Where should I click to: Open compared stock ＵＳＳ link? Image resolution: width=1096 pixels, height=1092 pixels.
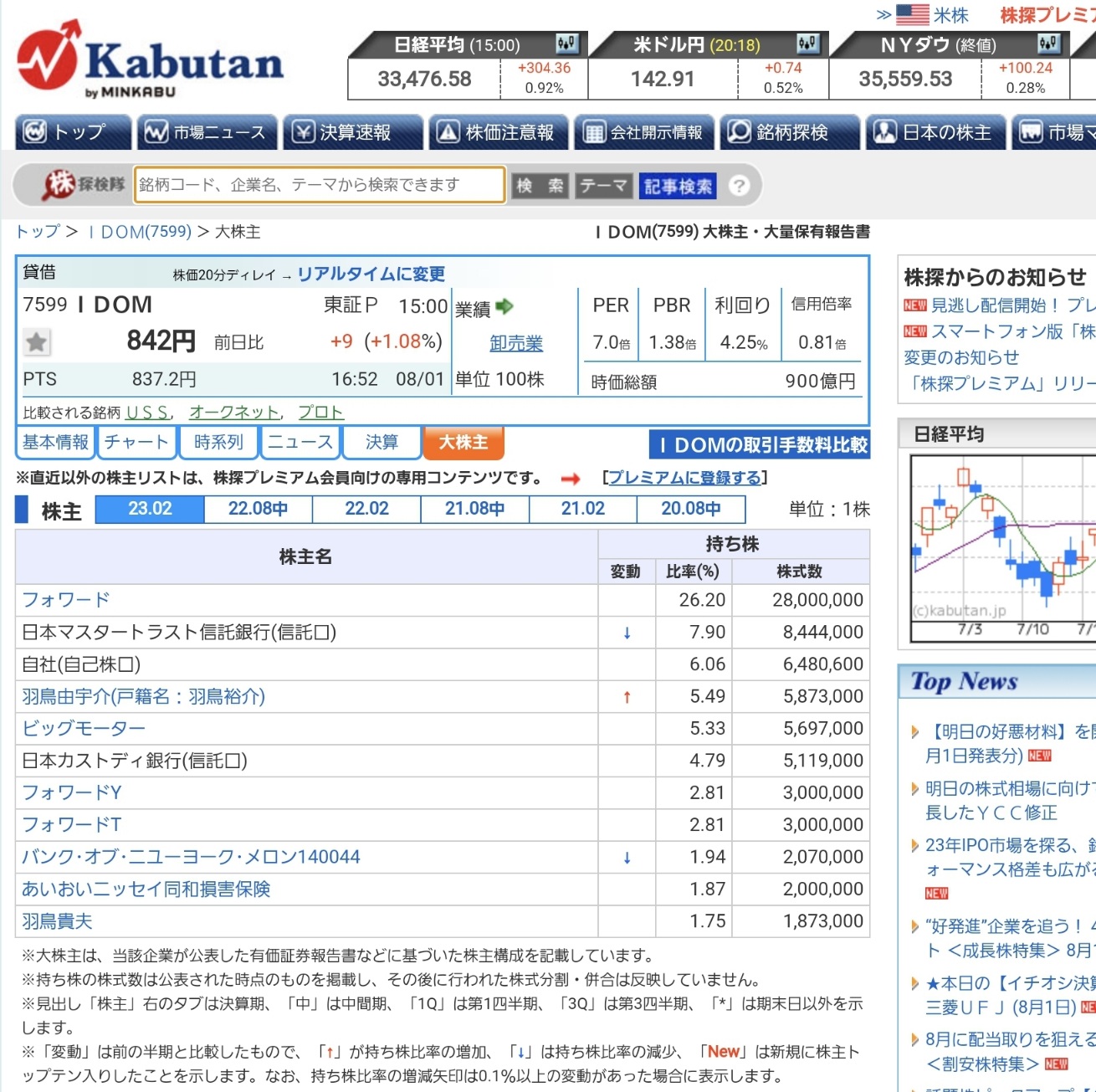148,413
